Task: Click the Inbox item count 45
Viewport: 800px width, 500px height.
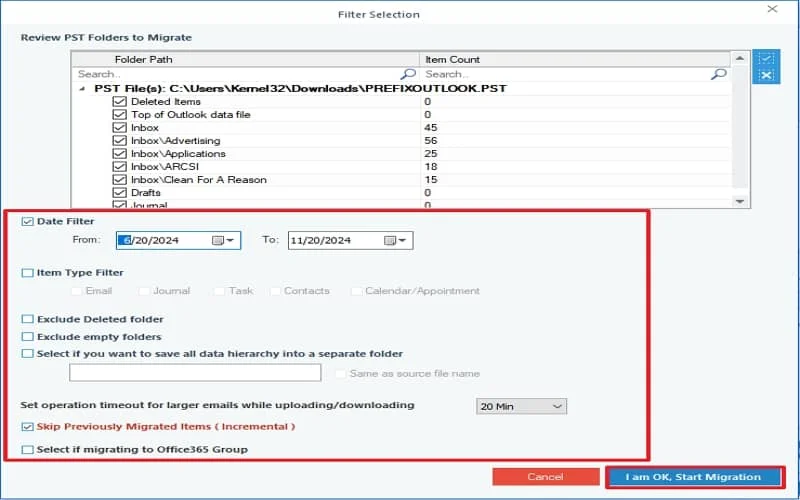Action: coord(431,128)
